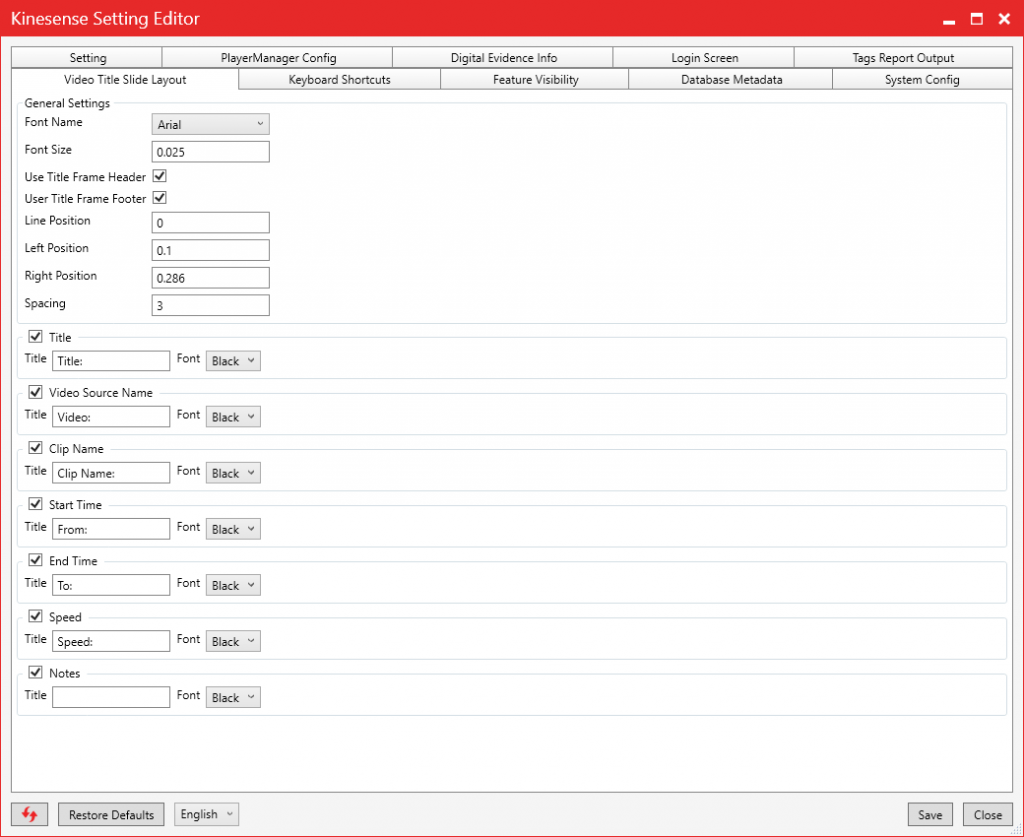Click the empty Notes title field
This screenshot has height=837, width=1024.
[x=111, y=697]
